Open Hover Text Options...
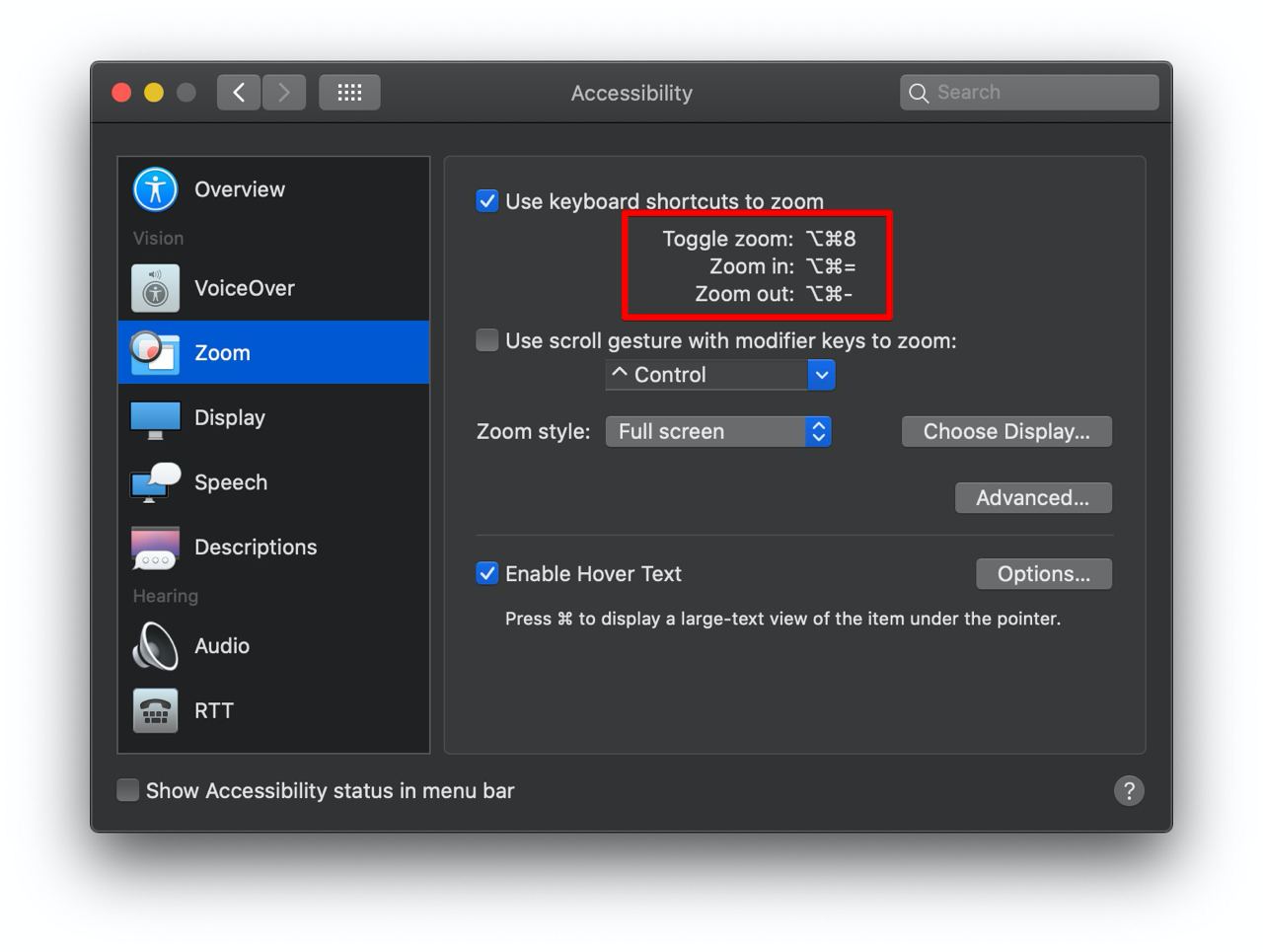Image resolution: width=1263 pixels, height=952 pixels. pyautogui.click(x=1044, y=573)
